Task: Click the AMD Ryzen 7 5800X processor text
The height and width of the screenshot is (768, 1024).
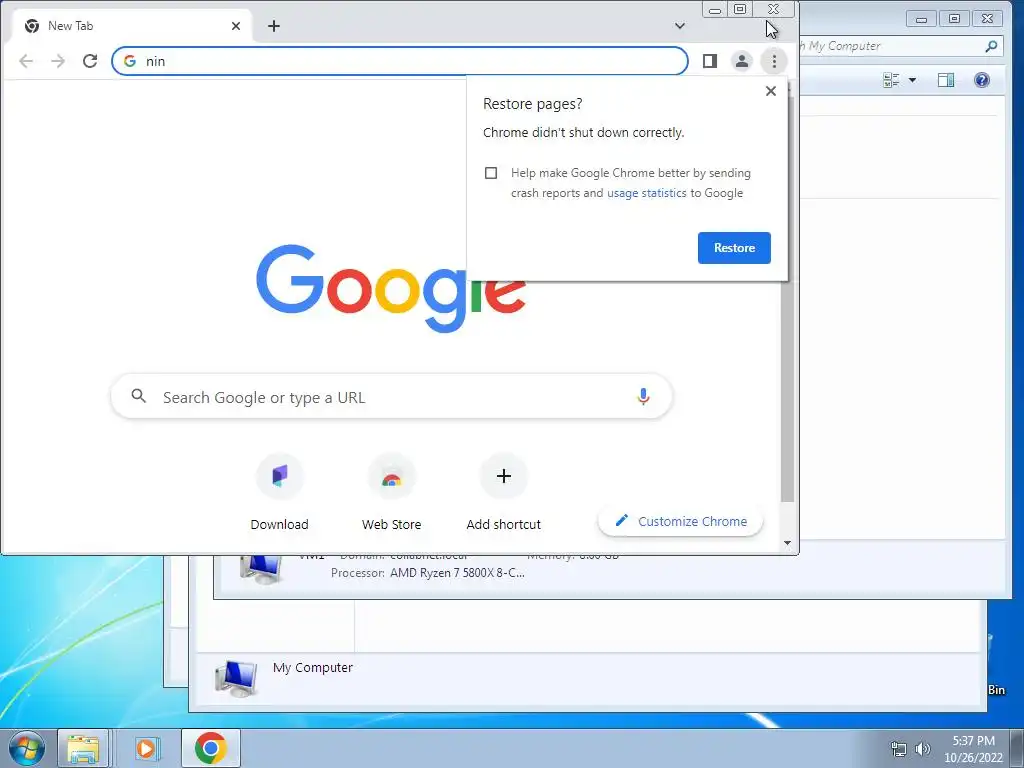Action: 457,573
